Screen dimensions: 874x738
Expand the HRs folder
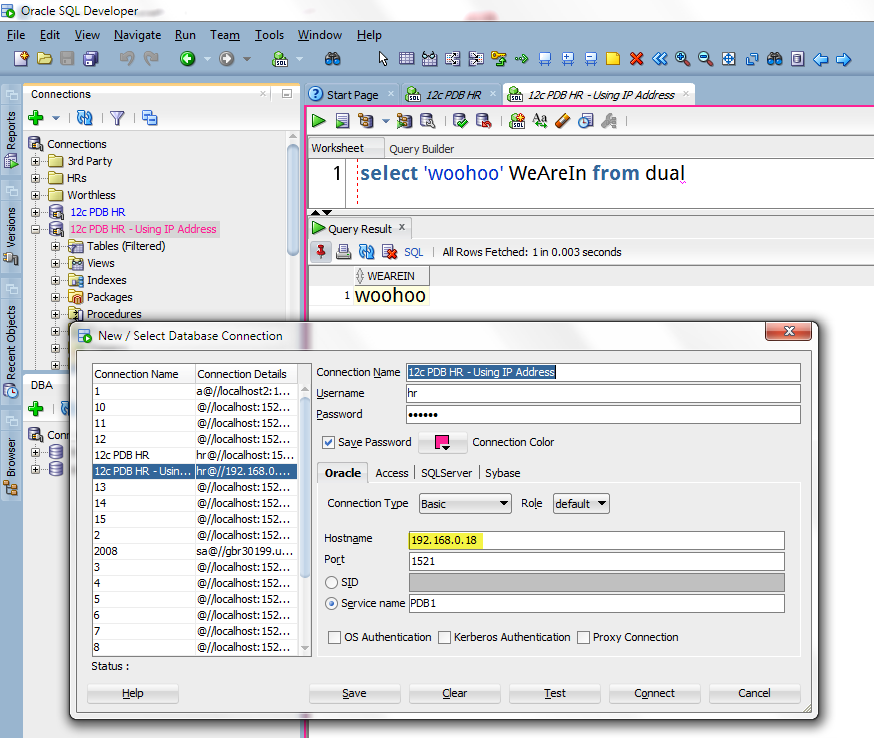coord(36,178)
